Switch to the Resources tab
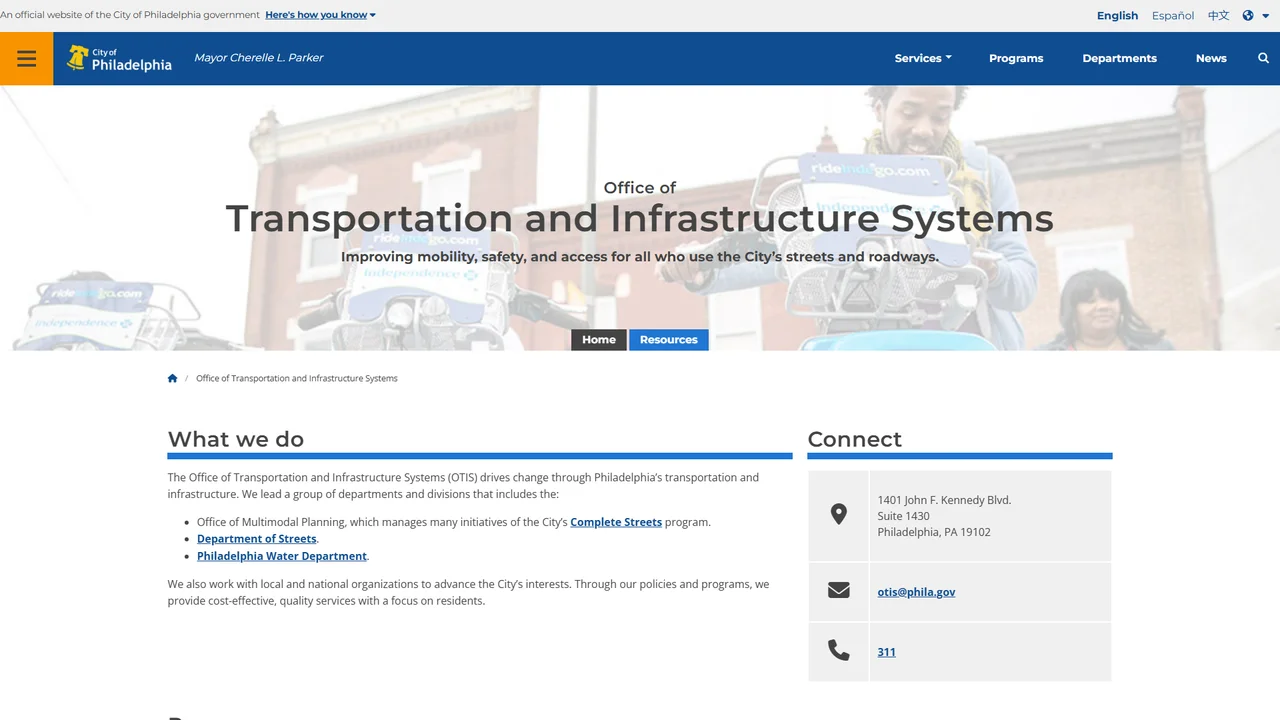1280x720 pixels. (669, 340)
